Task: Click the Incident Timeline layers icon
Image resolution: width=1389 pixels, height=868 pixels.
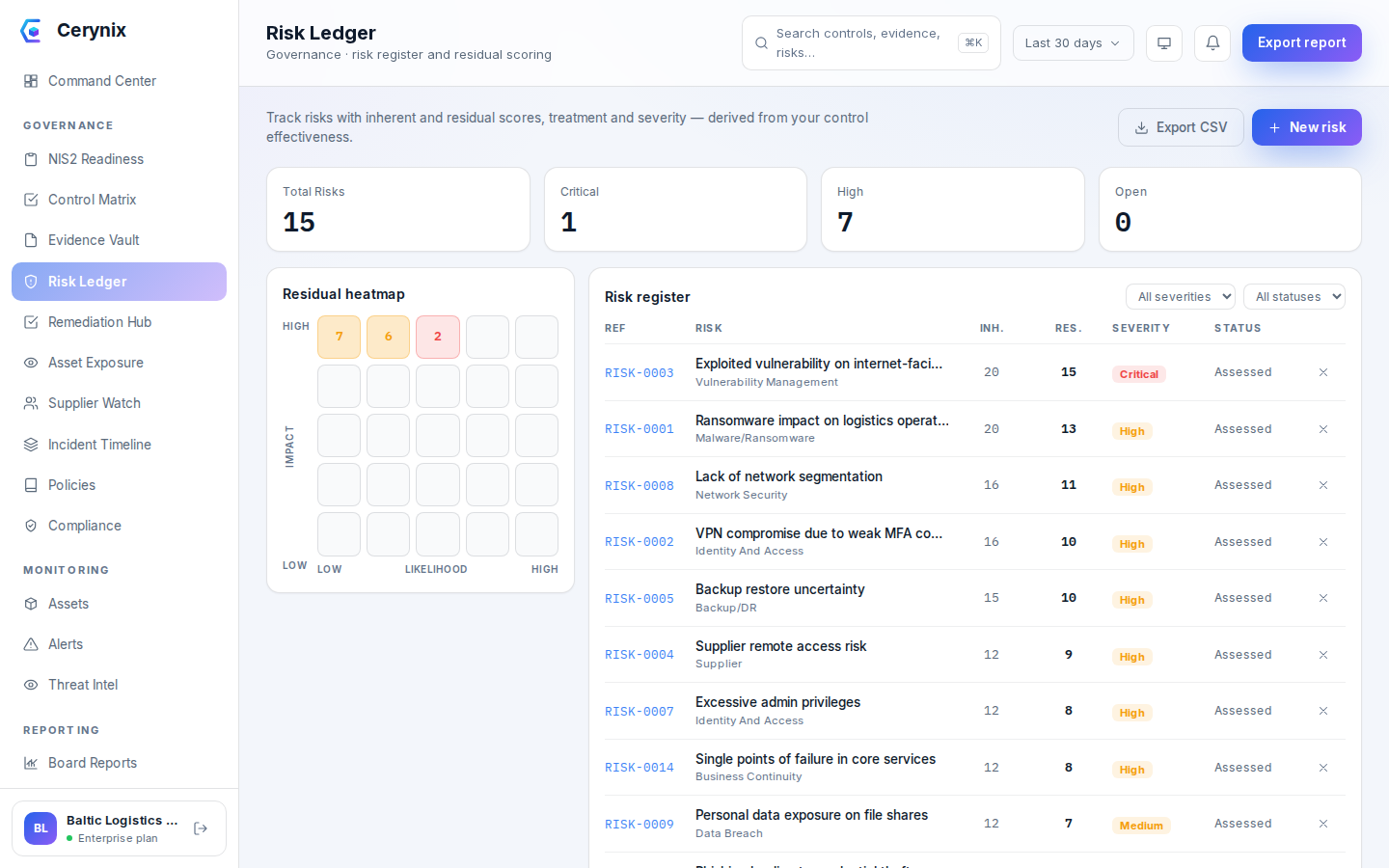Action: (x=31, y=445)
